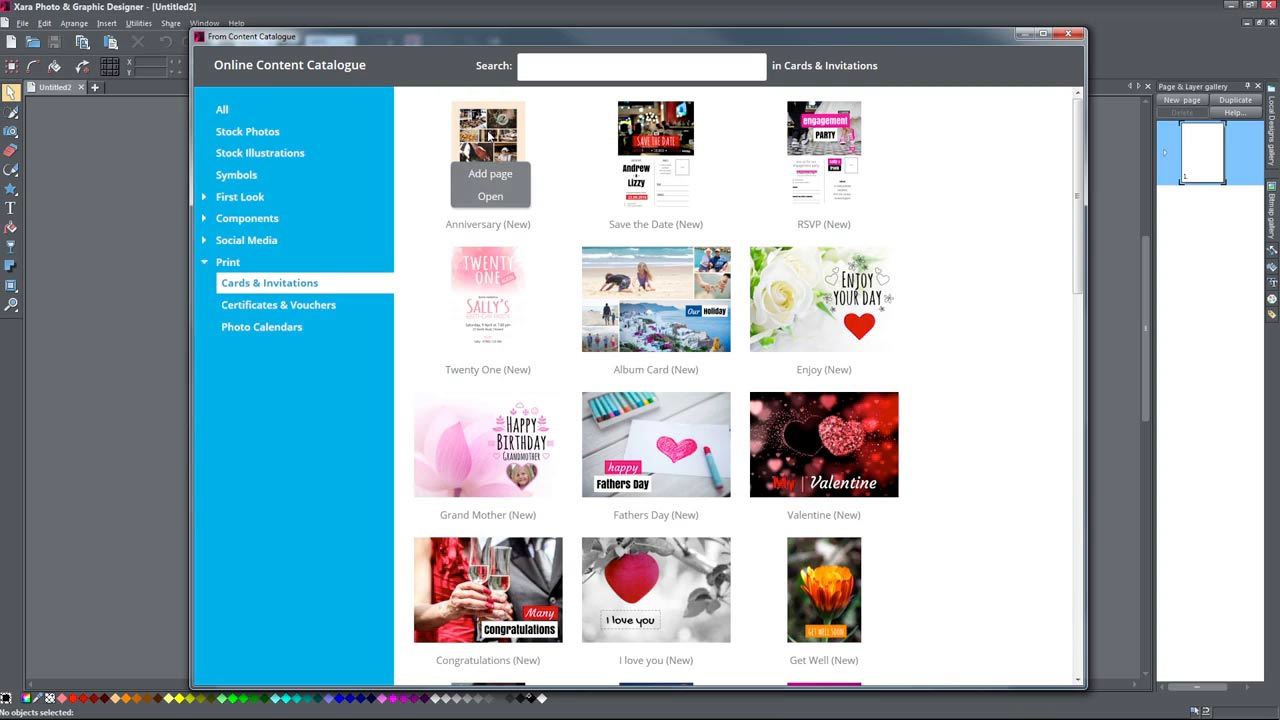Select the Quick Shape star tool
The image size is (1280, 720).
tap(10, 189)
